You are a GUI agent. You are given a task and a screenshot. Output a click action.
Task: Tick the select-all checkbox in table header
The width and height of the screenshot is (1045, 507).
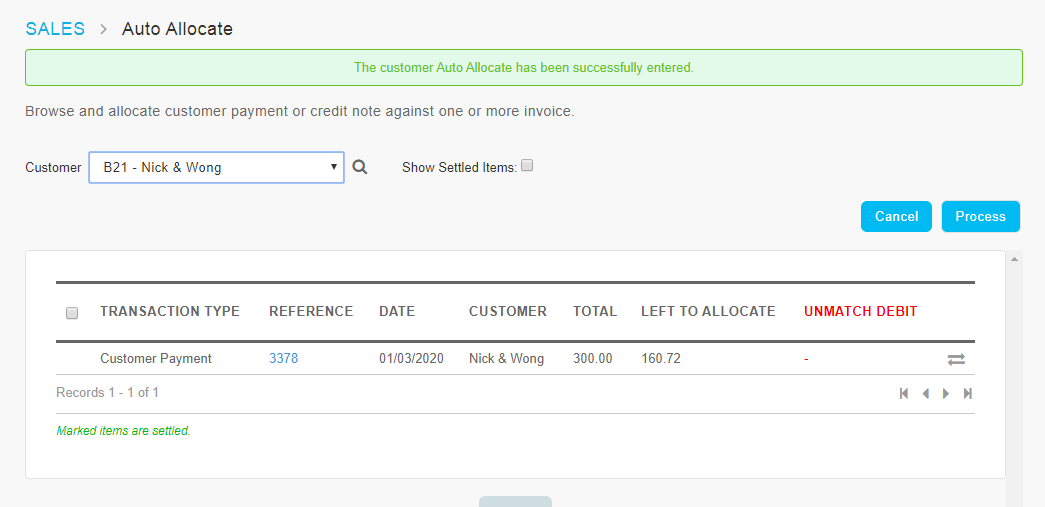point(72,313)
